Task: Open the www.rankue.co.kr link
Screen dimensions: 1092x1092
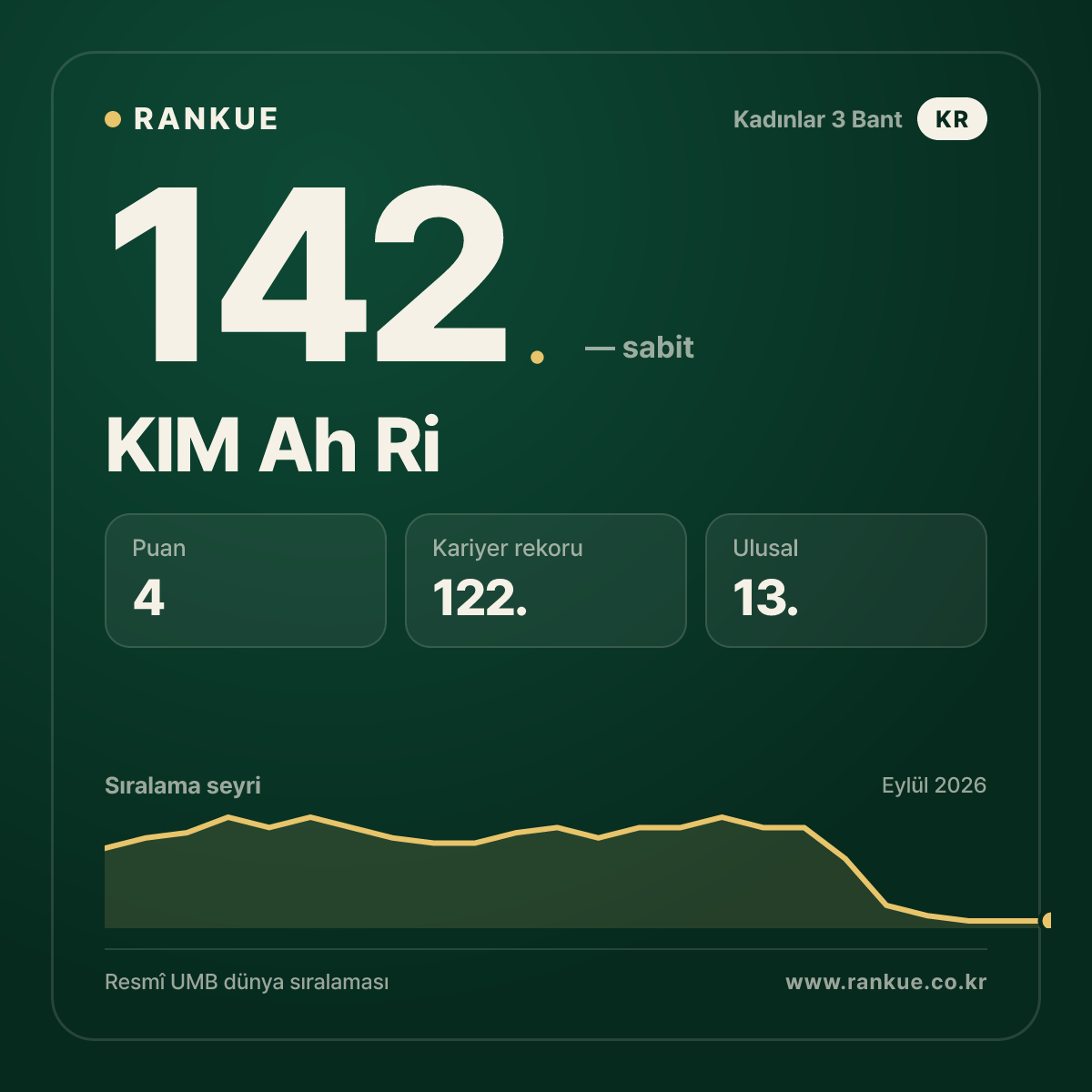Action: coord(886,982)
